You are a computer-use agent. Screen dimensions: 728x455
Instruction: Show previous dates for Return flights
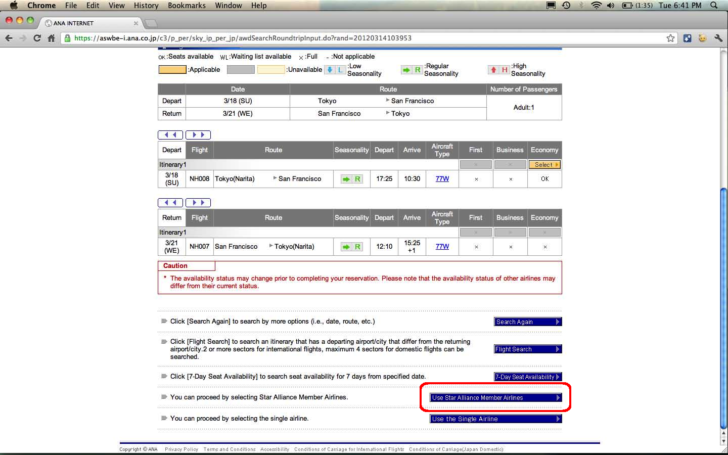click(x=170, y=202)
